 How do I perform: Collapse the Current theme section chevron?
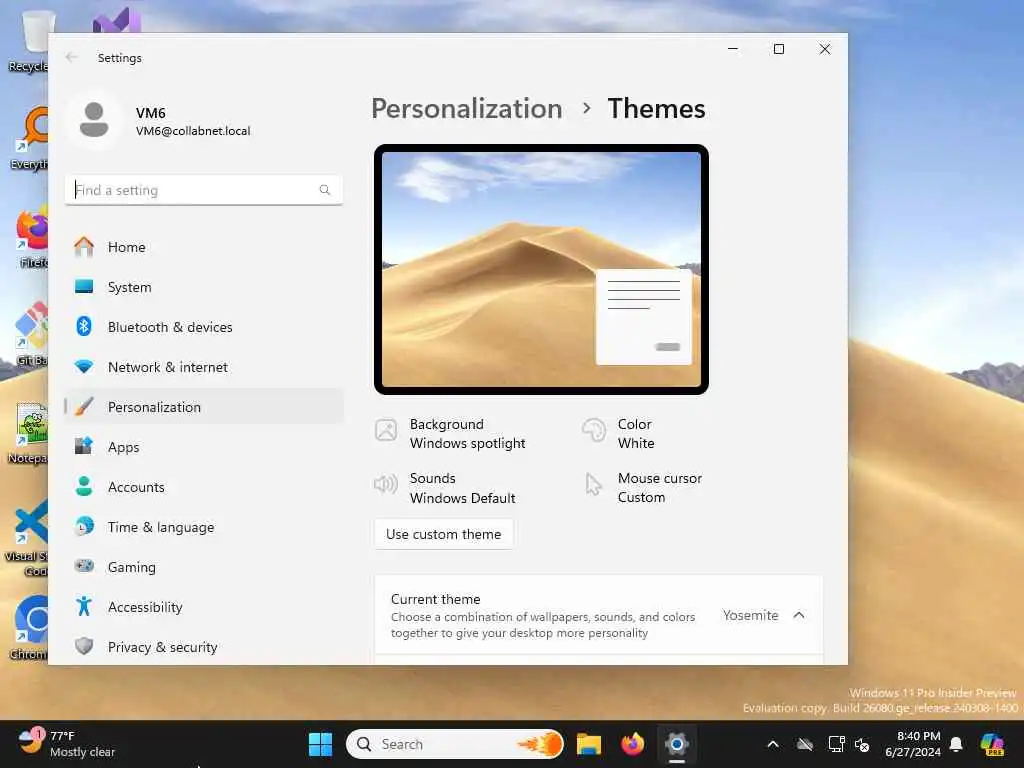tap(799, 615)
